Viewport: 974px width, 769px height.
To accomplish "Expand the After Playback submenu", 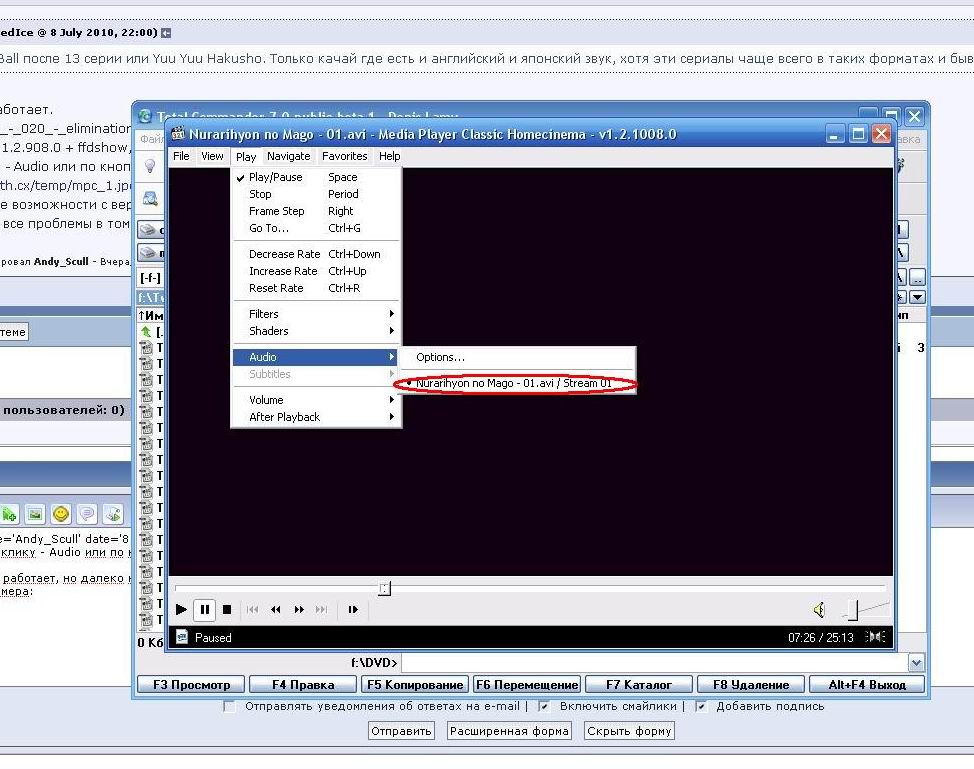I will [x=316, y=417].
